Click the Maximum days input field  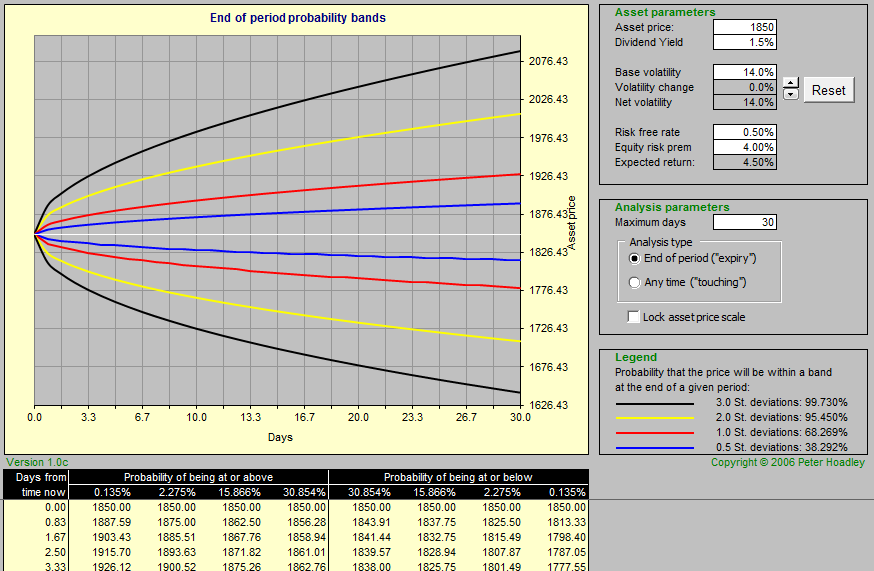pyautogui.click(x=745, y=222)
